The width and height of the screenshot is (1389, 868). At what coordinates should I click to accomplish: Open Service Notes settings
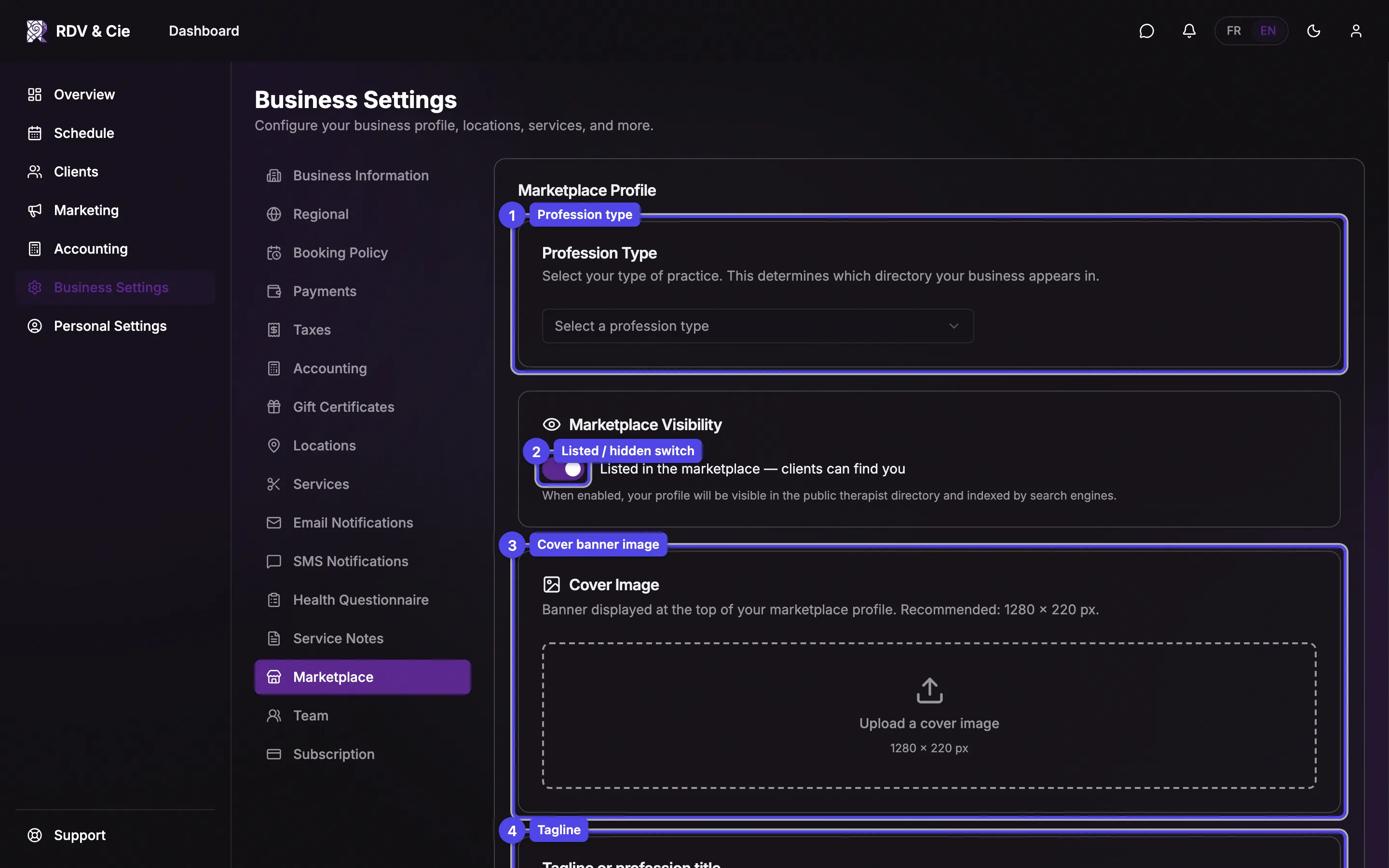[362, 638]
